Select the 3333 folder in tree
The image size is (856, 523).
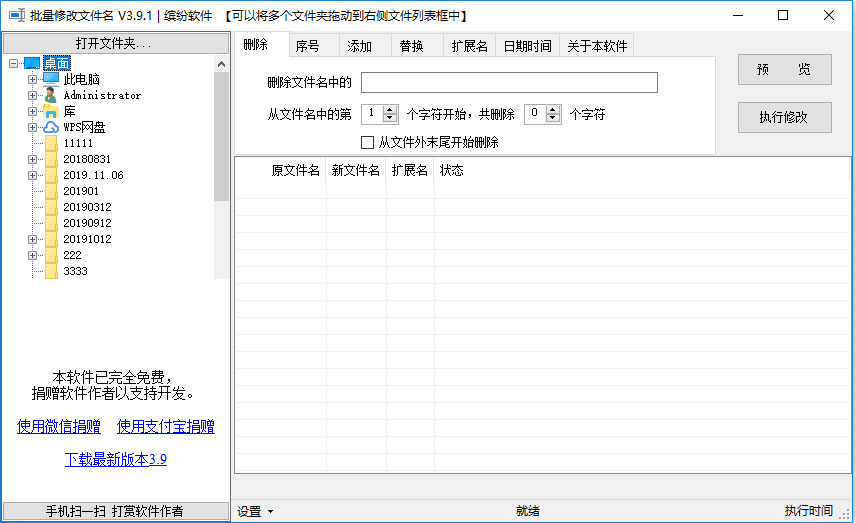coord(75,271)
